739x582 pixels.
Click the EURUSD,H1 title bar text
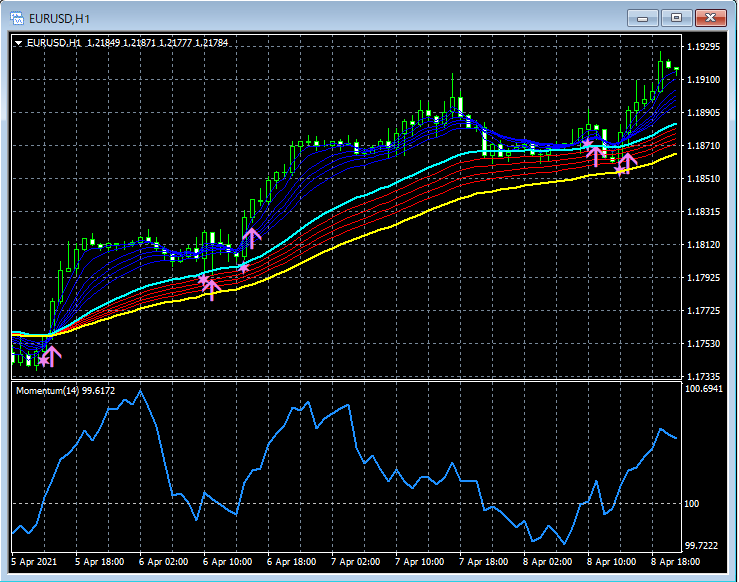61,17
